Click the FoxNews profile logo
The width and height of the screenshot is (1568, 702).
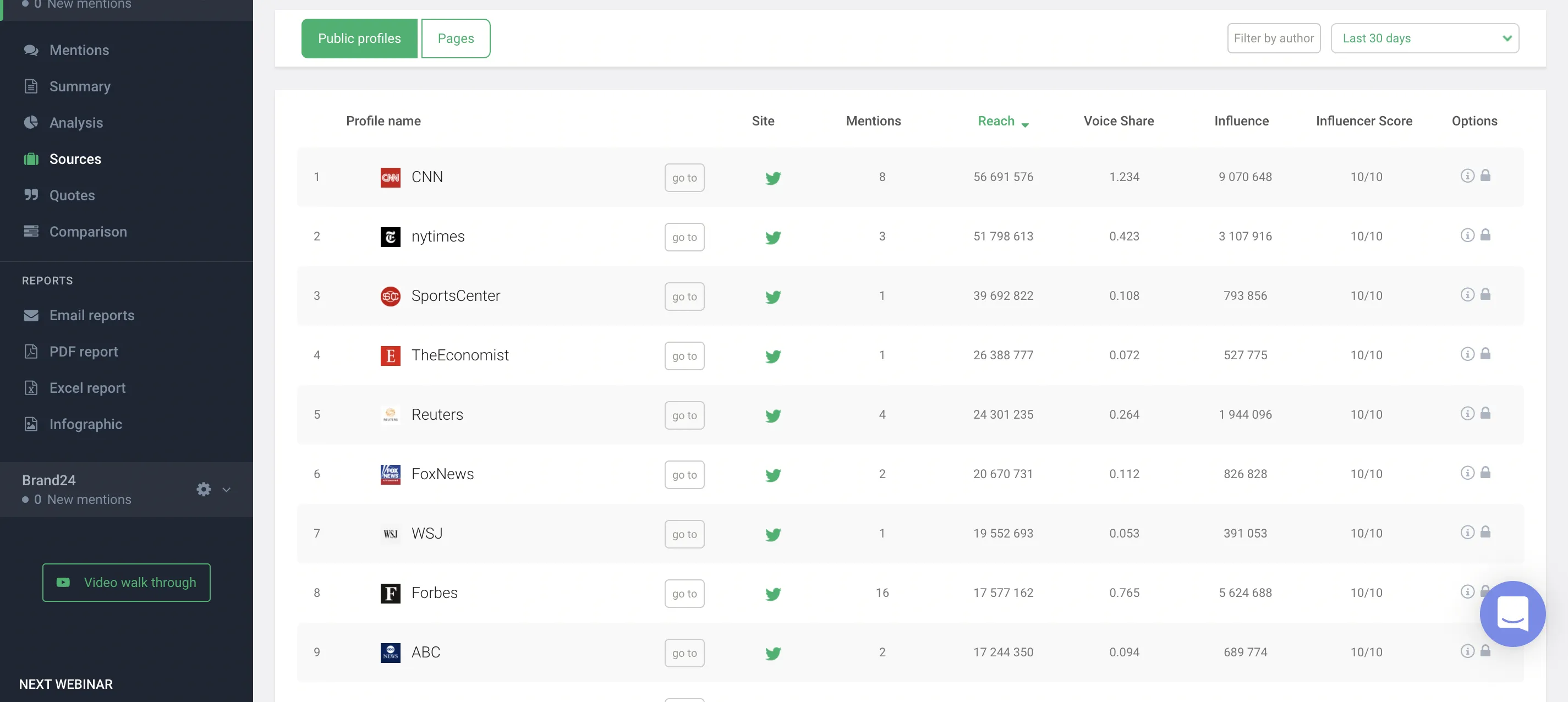390,474
